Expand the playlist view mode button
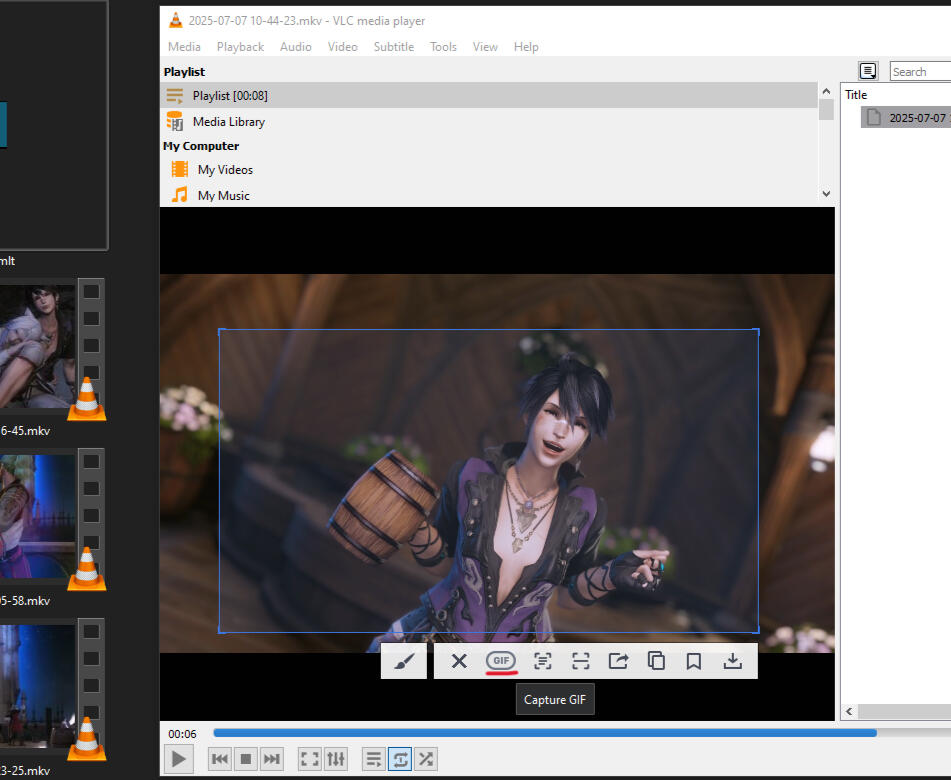 coord(868,71)
